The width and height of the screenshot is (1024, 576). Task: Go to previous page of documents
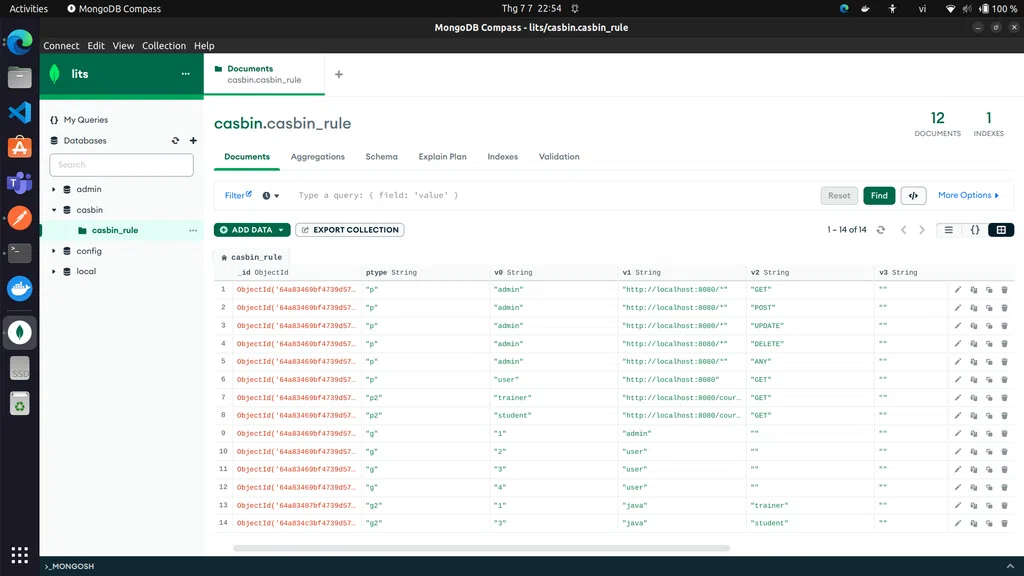[904, 230]
